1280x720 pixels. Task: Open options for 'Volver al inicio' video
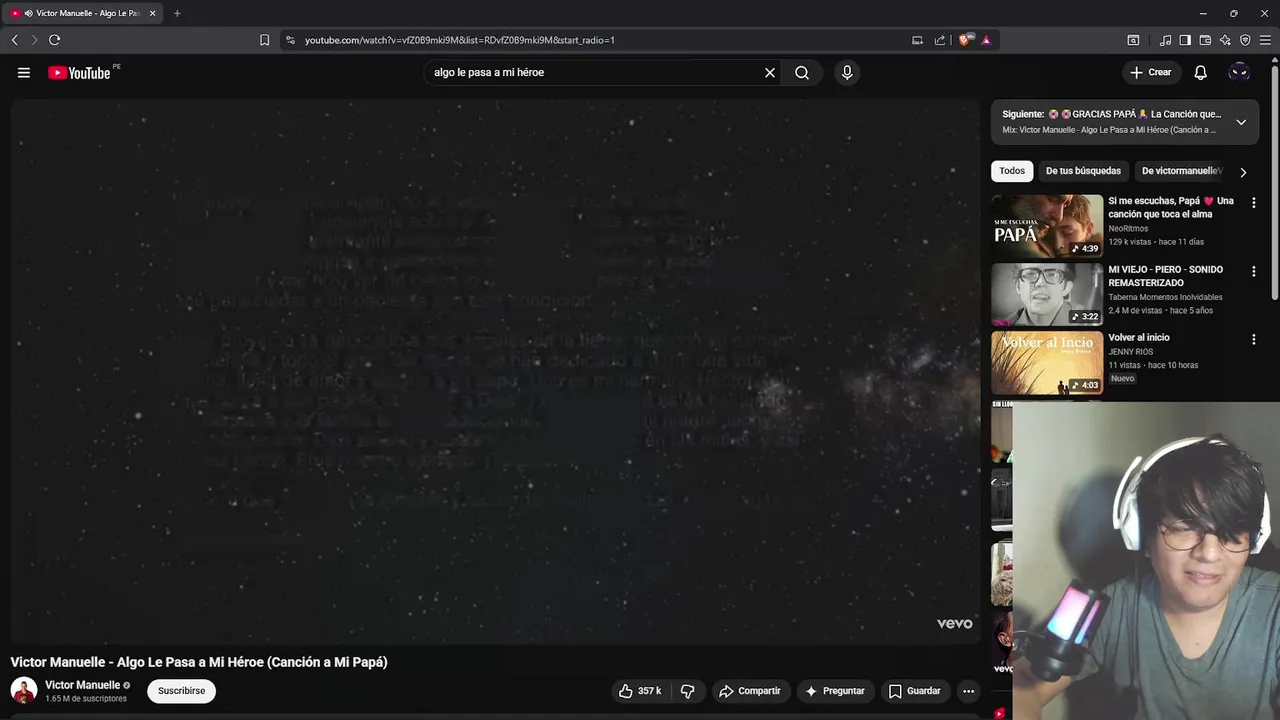pos(1253,339)
